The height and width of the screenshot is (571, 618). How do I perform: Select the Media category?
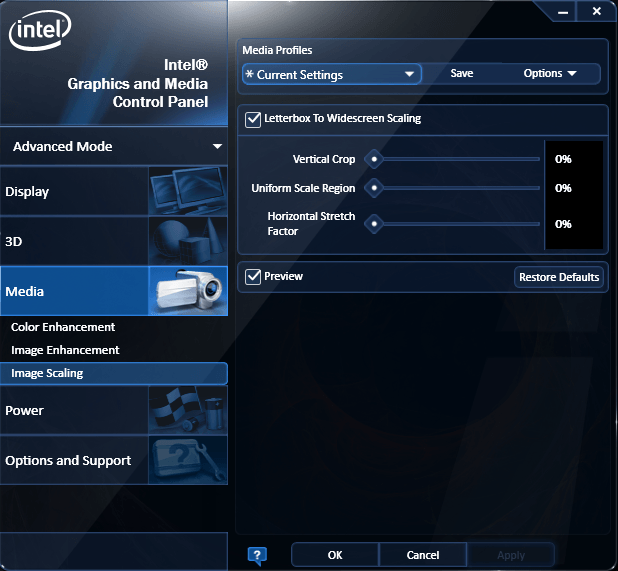pos(114,291)
